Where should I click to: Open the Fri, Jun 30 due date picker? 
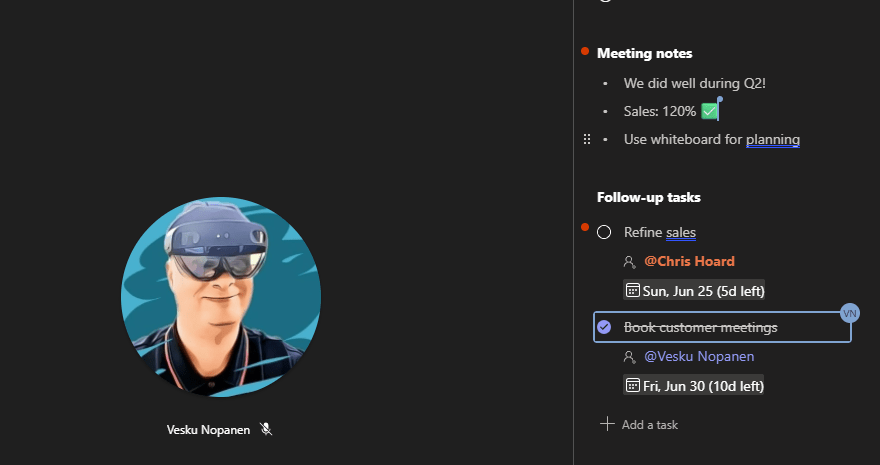(x=694, y=385)
